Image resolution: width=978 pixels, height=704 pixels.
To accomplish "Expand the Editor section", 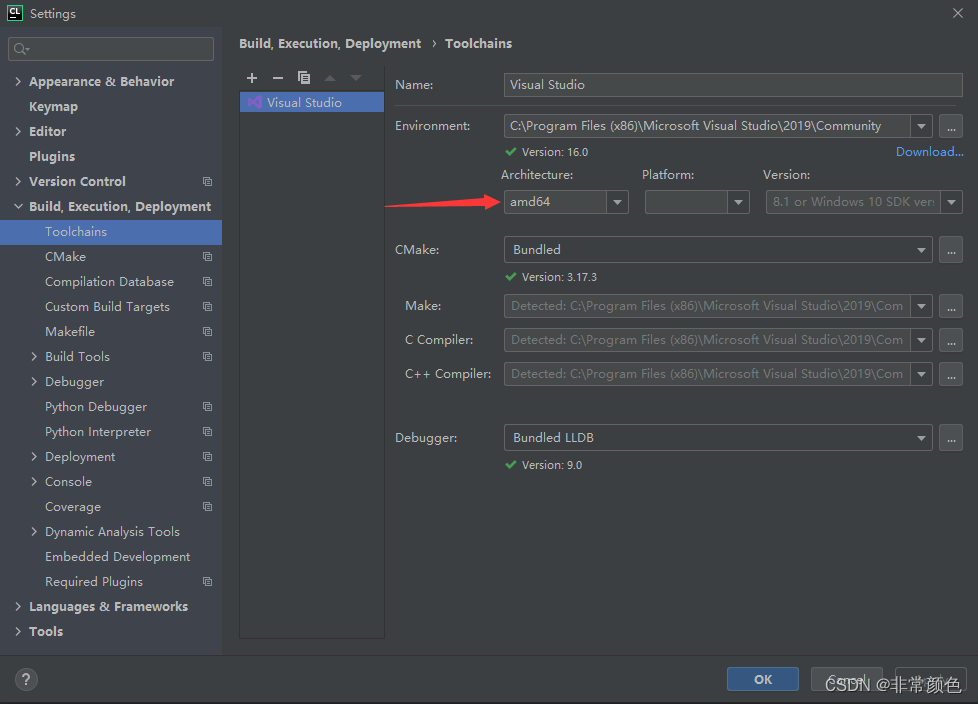I will tap(18, 131).
